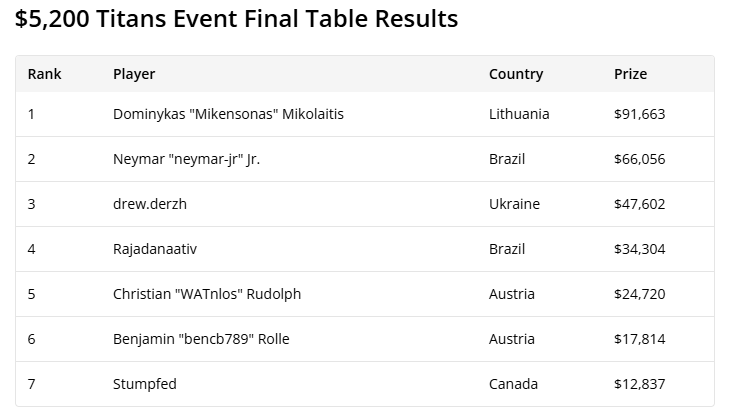Click the Rajadanaativ player name
732x419 pixels.
coord(155,249)
